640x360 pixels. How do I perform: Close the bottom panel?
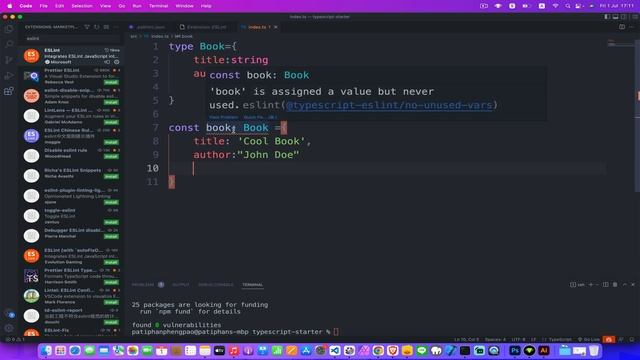[633, 284]
